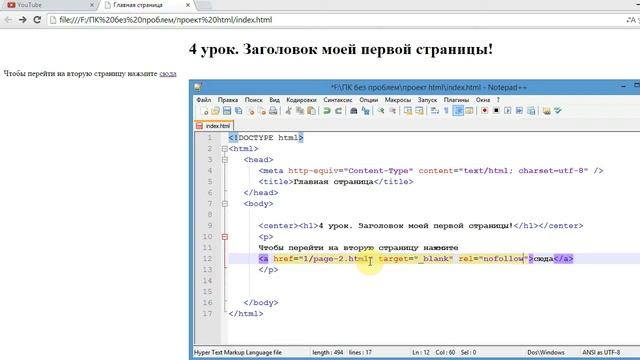Open the Макросы menu
The height and width of the screenshot is (360, 640).
(x=398, y=100)
